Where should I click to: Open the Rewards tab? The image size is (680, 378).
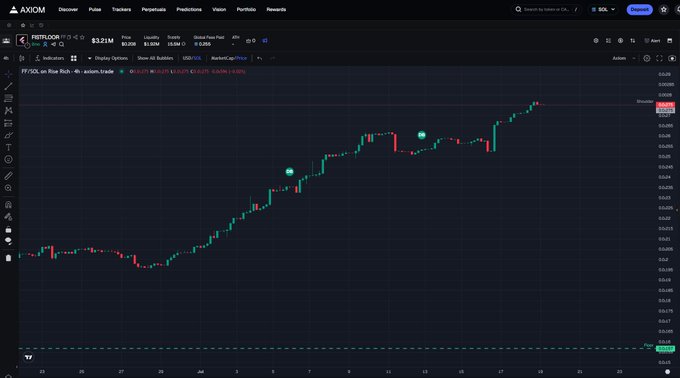click(276, 10)
